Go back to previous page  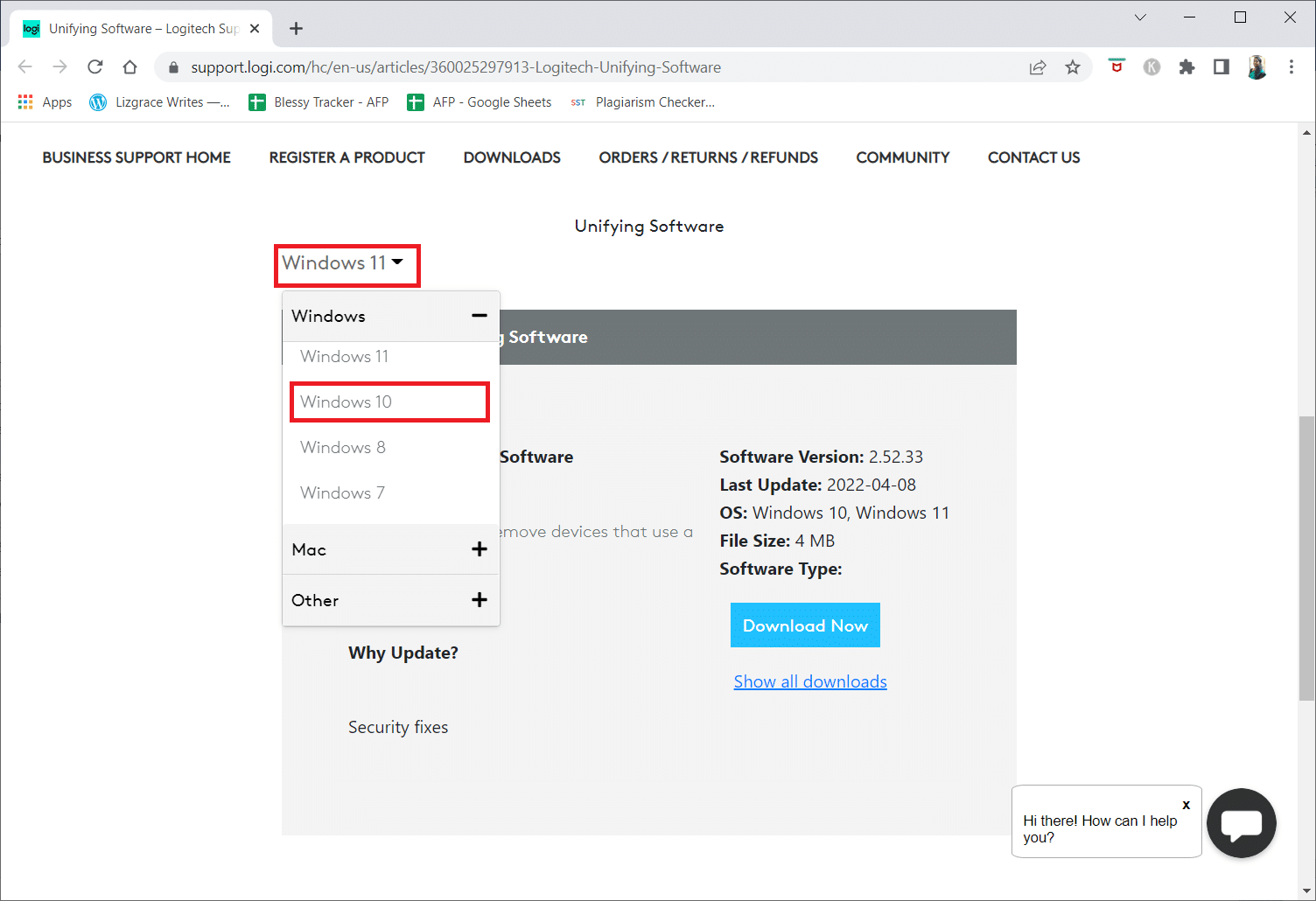[24, 67]
